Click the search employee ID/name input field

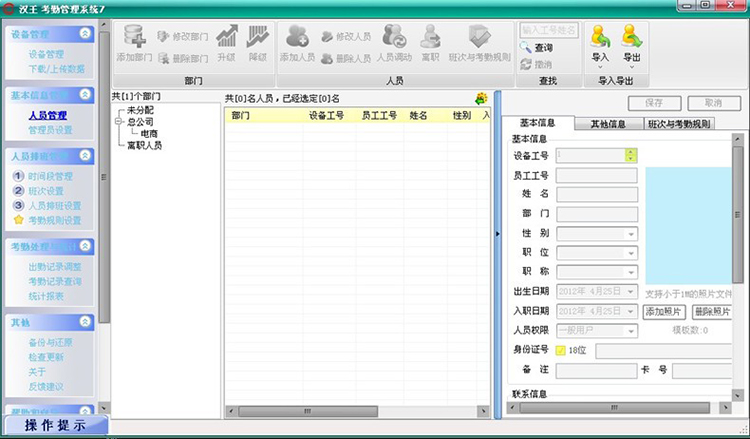point(549,30)
